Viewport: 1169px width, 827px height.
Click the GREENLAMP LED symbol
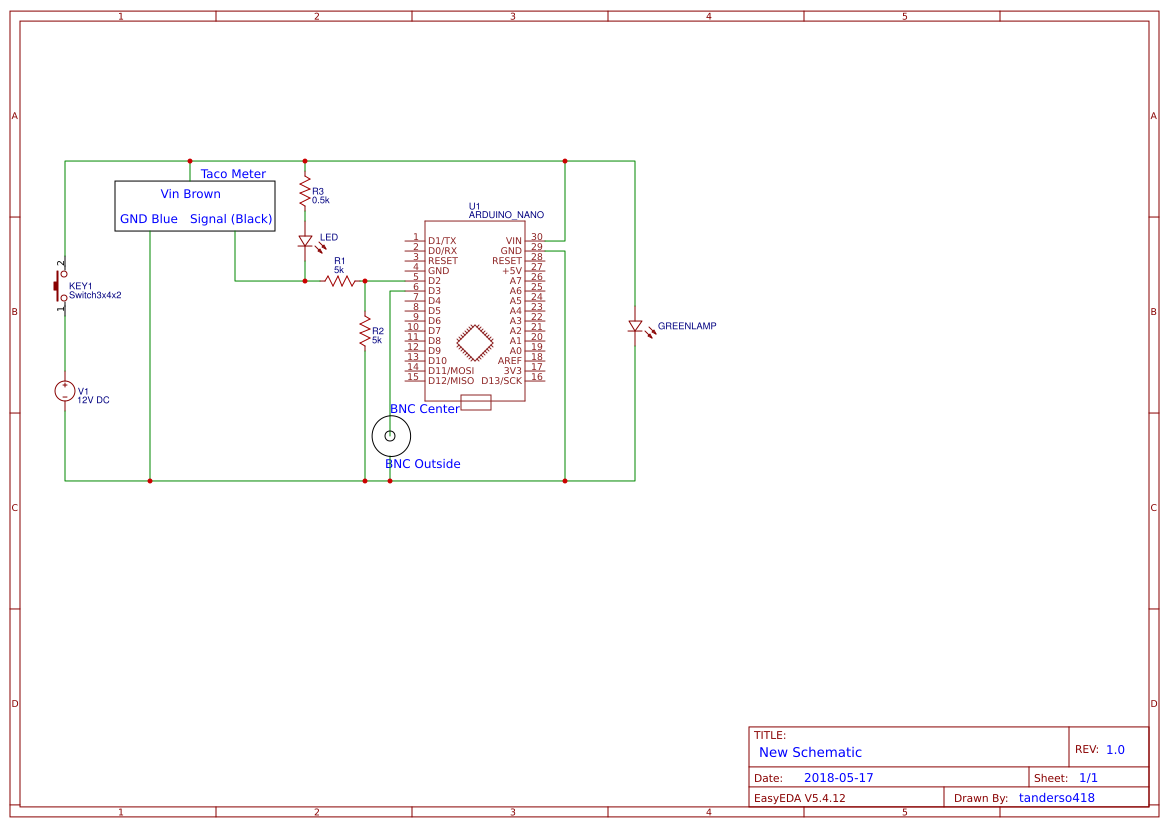point(637,325)
